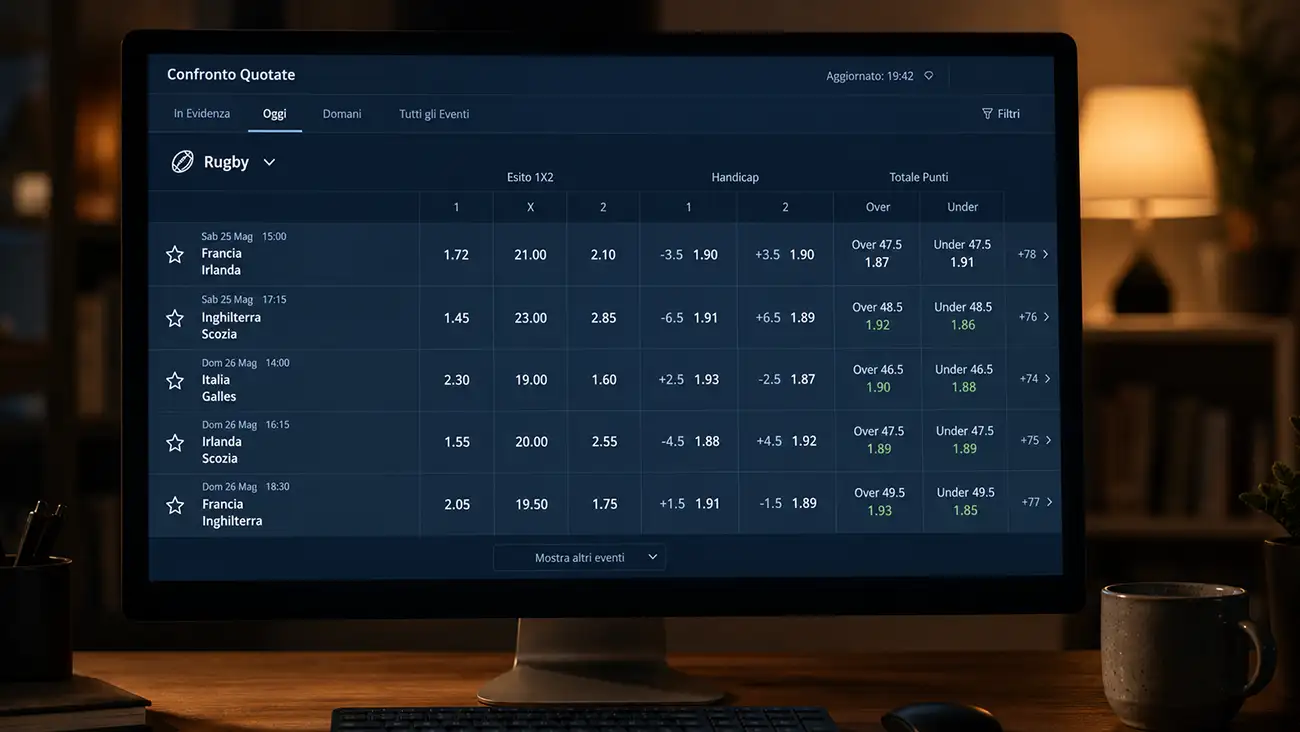Open the Francia Inghilterra match details
The width and height of the screenshot is (1300, 732).
pyautogui.click(x=232, y=512)
